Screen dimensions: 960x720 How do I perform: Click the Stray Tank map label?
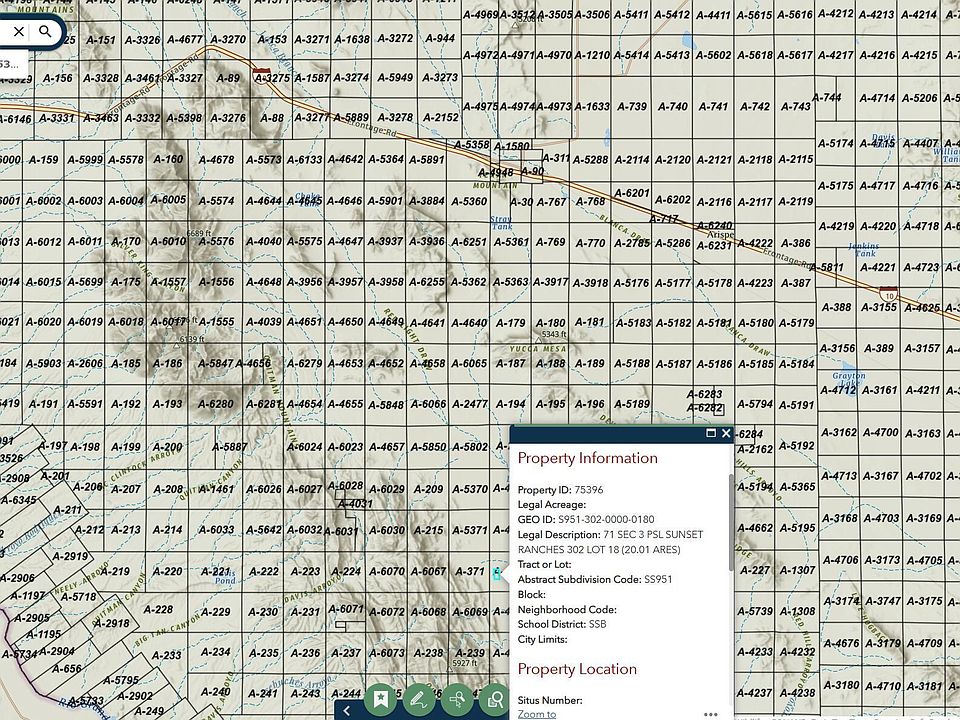pos(501,222)
